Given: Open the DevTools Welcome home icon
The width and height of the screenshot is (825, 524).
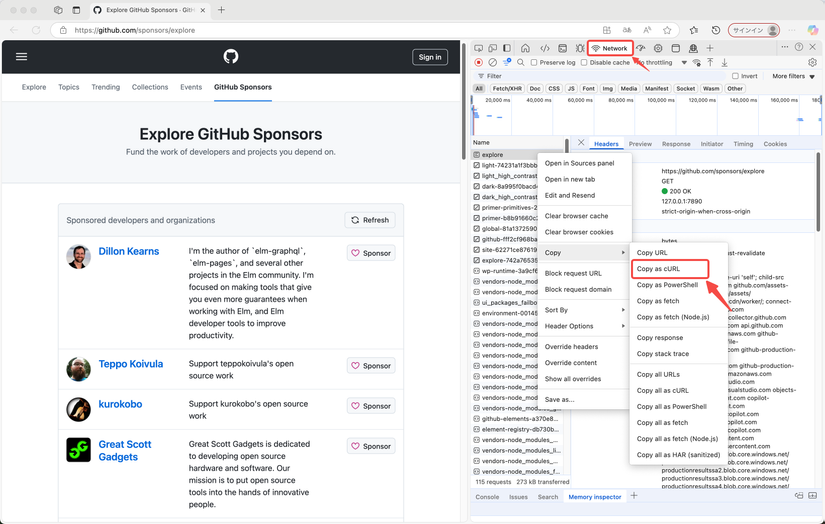Looking at the screenshot, I should [x=525, y=48].
